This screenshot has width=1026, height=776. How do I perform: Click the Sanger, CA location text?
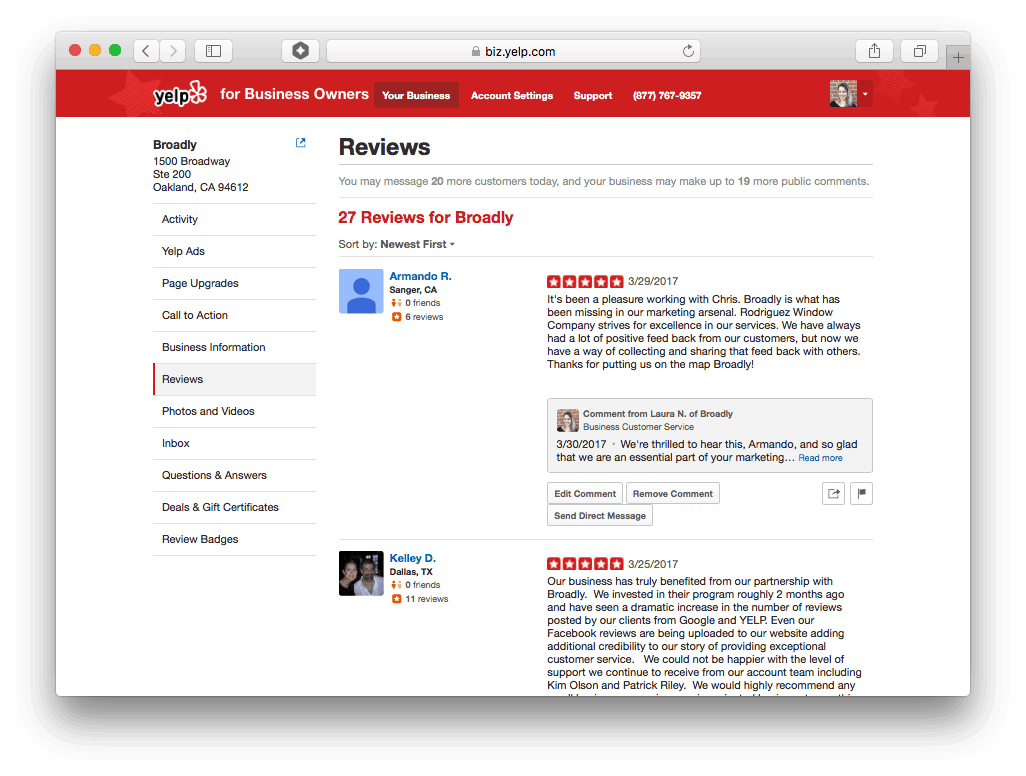click(x=413, y=290)
